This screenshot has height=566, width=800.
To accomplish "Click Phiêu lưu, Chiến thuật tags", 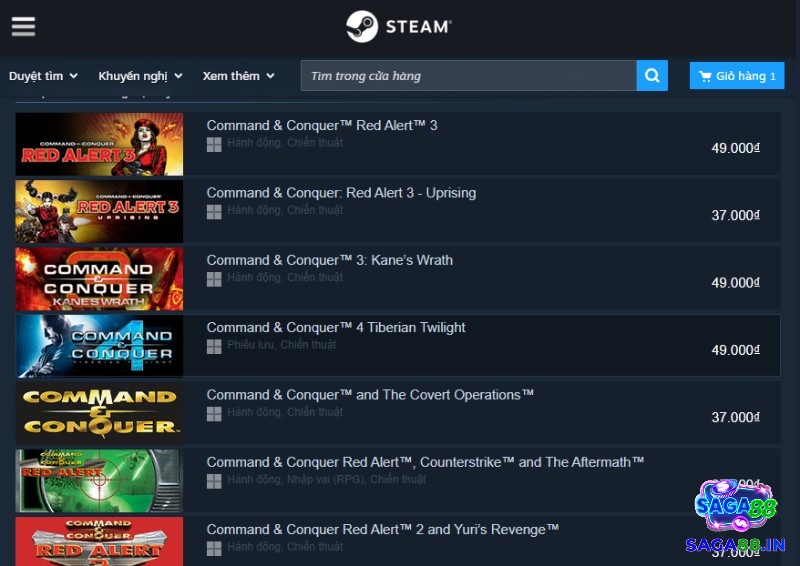I will pos(281,345).
